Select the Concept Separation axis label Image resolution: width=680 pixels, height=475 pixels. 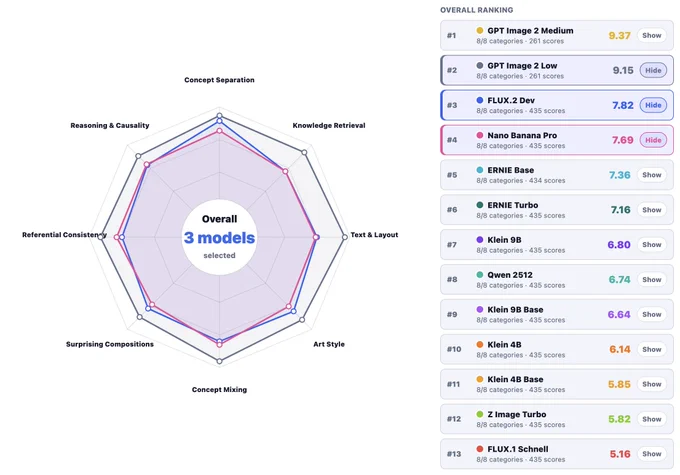tap(219, 80)
